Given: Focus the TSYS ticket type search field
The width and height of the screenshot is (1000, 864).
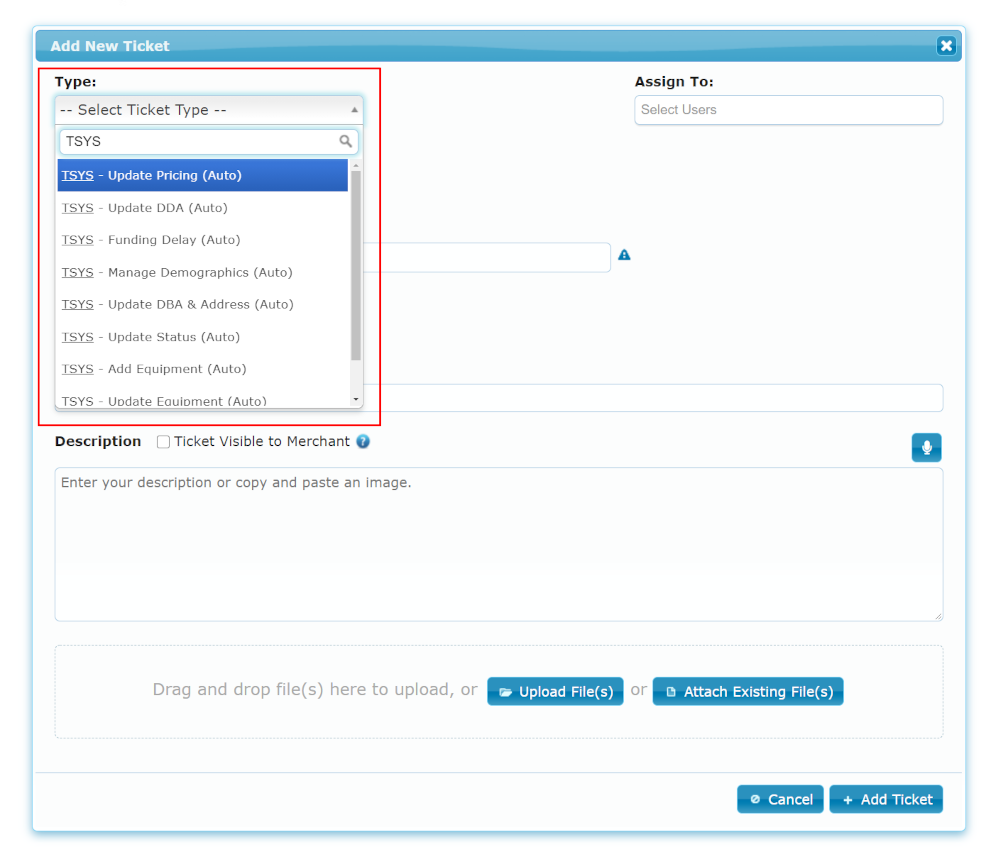Looking at the screenshot, I should tap(209, 142).
